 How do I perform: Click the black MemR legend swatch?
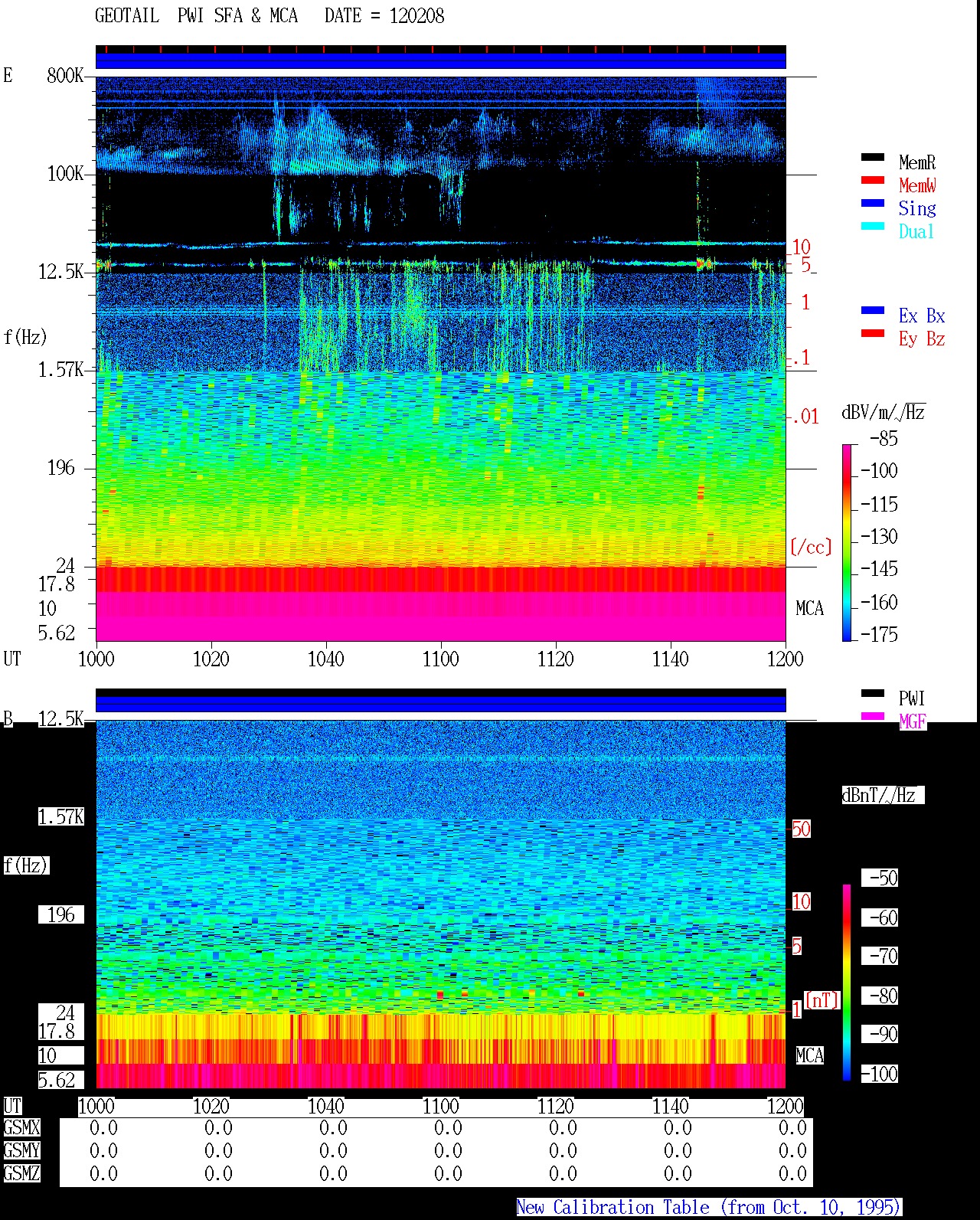(872, 158)
